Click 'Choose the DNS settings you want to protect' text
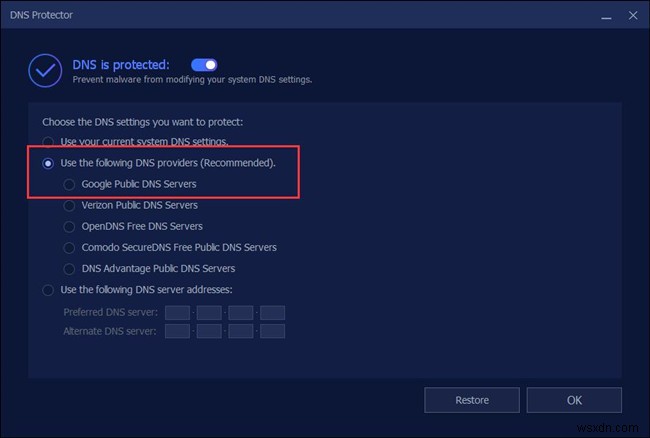The width and height of the screenshot is (650, 438). (x=143, y=122)
